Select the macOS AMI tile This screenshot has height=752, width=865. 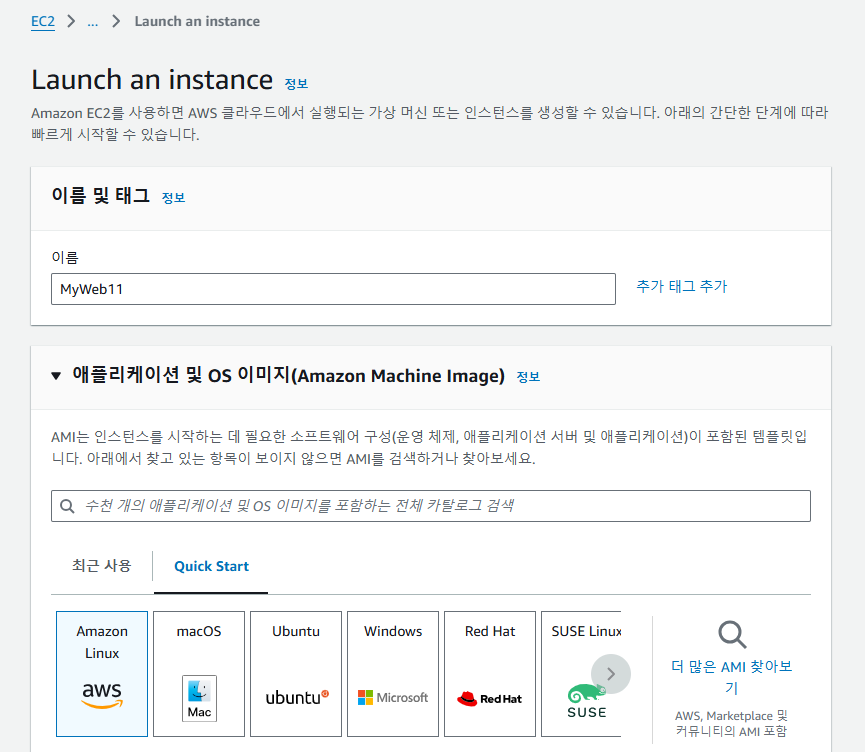click(x=199, y=674)
